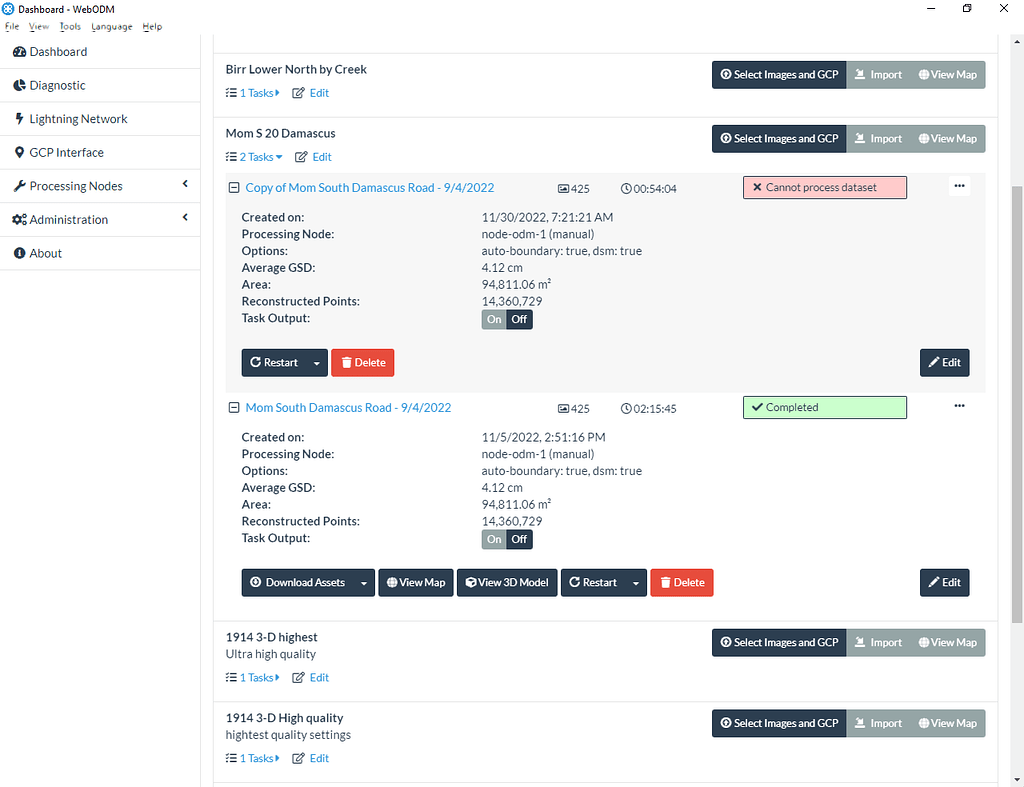Open the Language menu
Image resolution: width=1024 pixels, height=787 pixels.
(111, 27)
